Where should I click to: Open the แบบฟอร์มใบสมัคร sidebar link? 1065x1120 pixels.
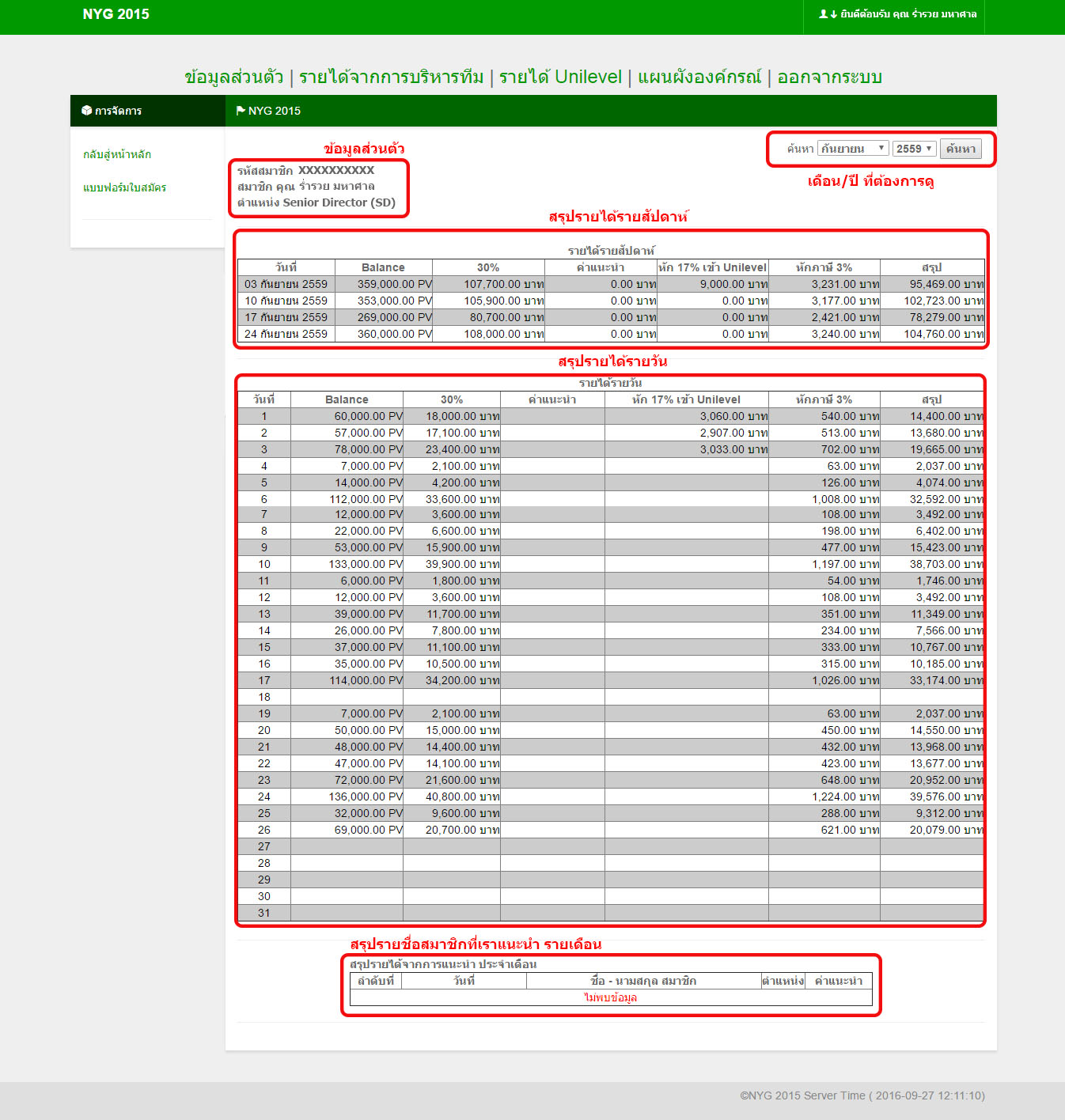point(124,187)
